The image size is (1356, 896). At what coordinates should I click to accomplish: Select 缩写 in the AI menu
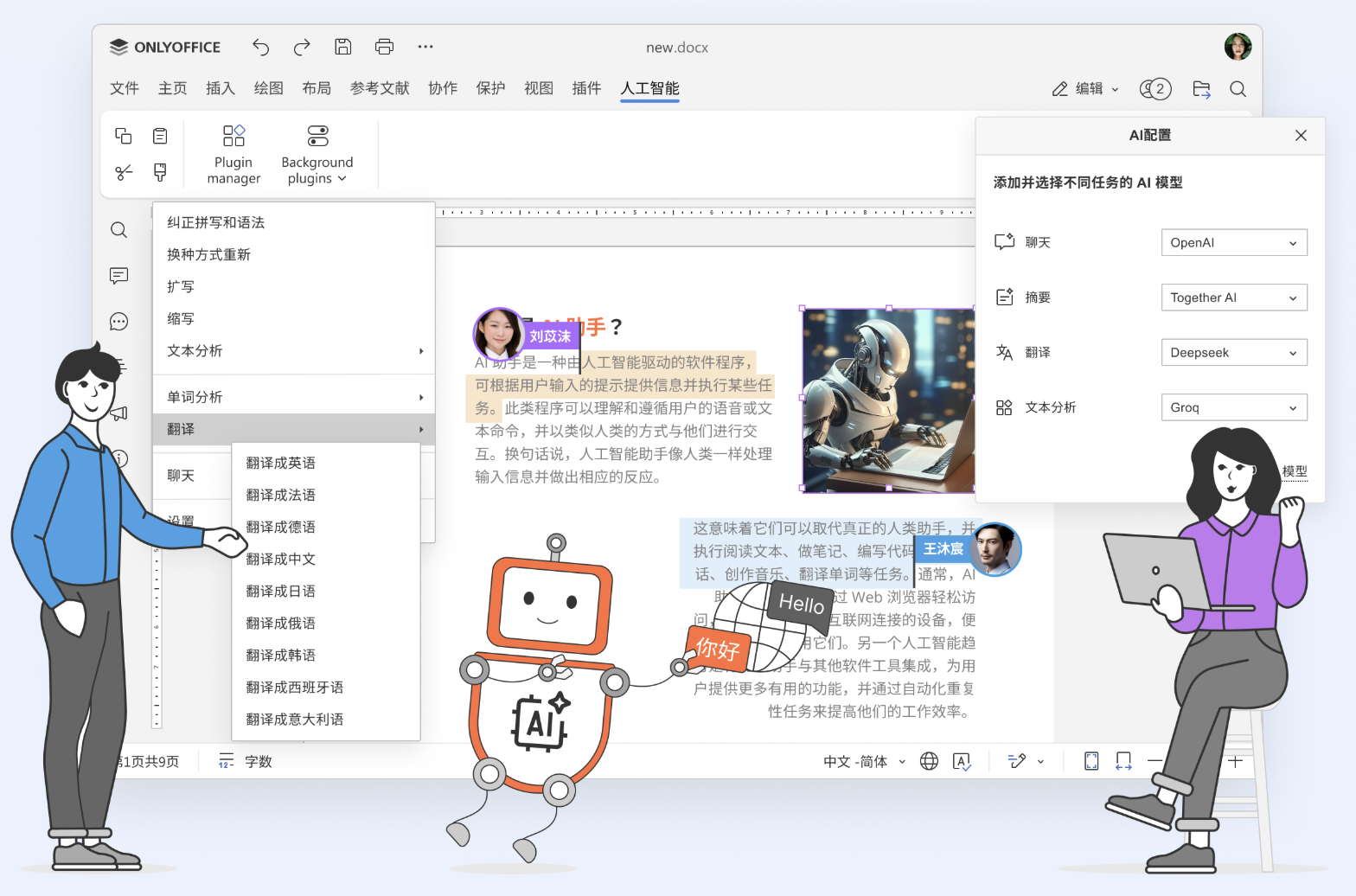pyautogui.click(x=294, y=318)
